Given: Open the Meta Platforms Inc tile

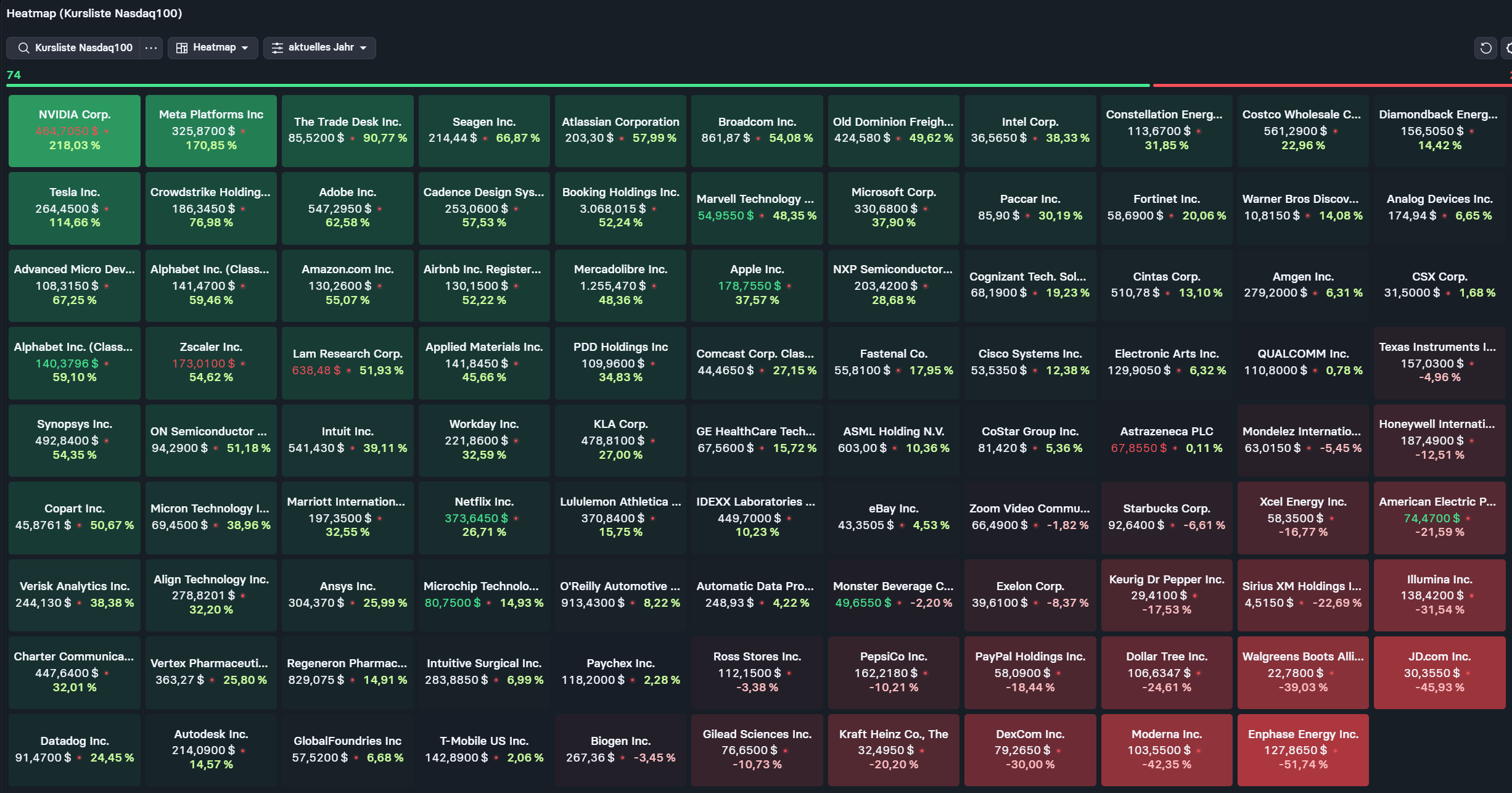Looking at the screenshot, I should pyautogui.click(x=211, y=131).
